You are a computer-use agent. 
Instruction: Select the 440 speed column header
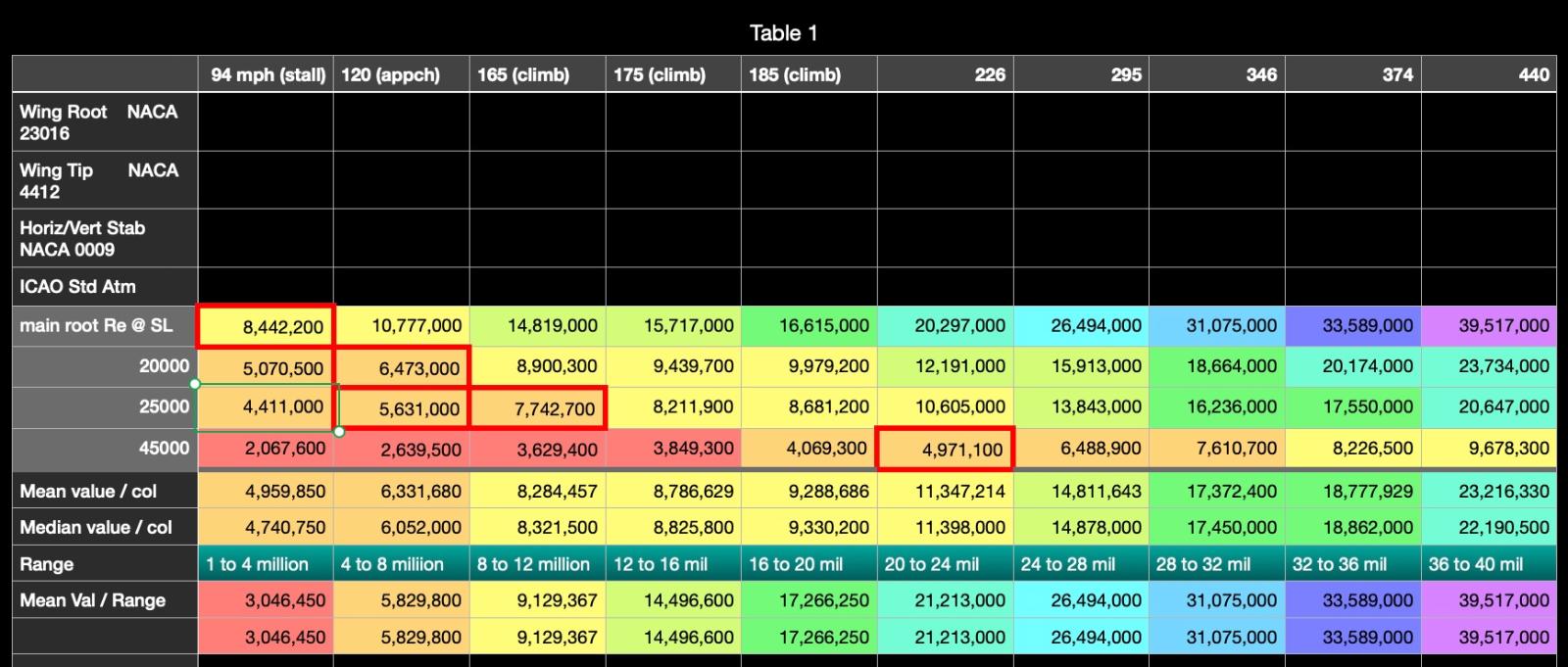1489,74
